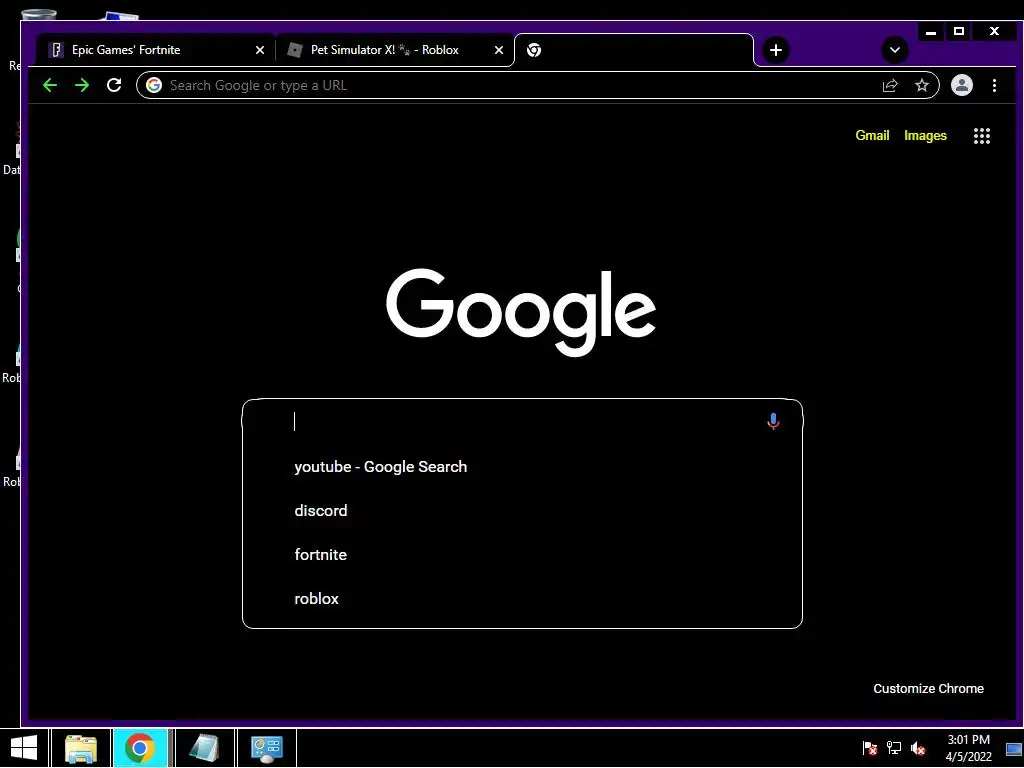This screenshot has height=768, width=1024.
Task: Maximize the Chrome window
Action: [959, 31]
